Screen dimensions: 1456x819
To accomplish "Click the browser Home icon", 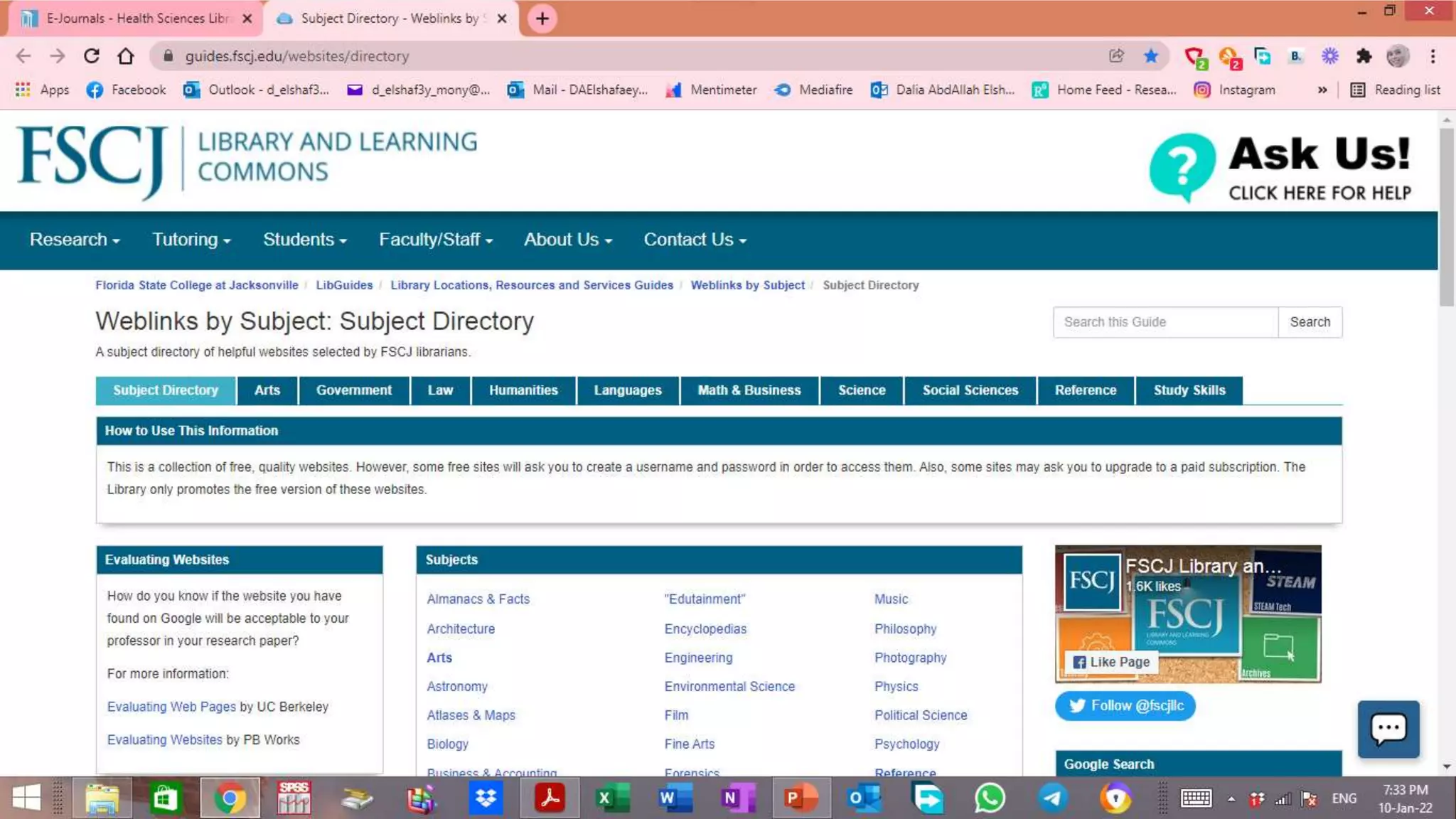I will [126, 56].
